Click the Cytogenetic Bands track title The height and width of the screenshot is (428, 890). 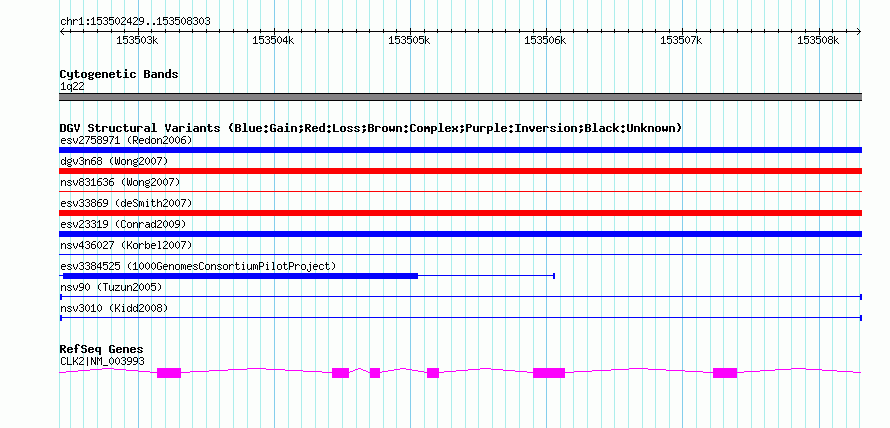[119, 74]
